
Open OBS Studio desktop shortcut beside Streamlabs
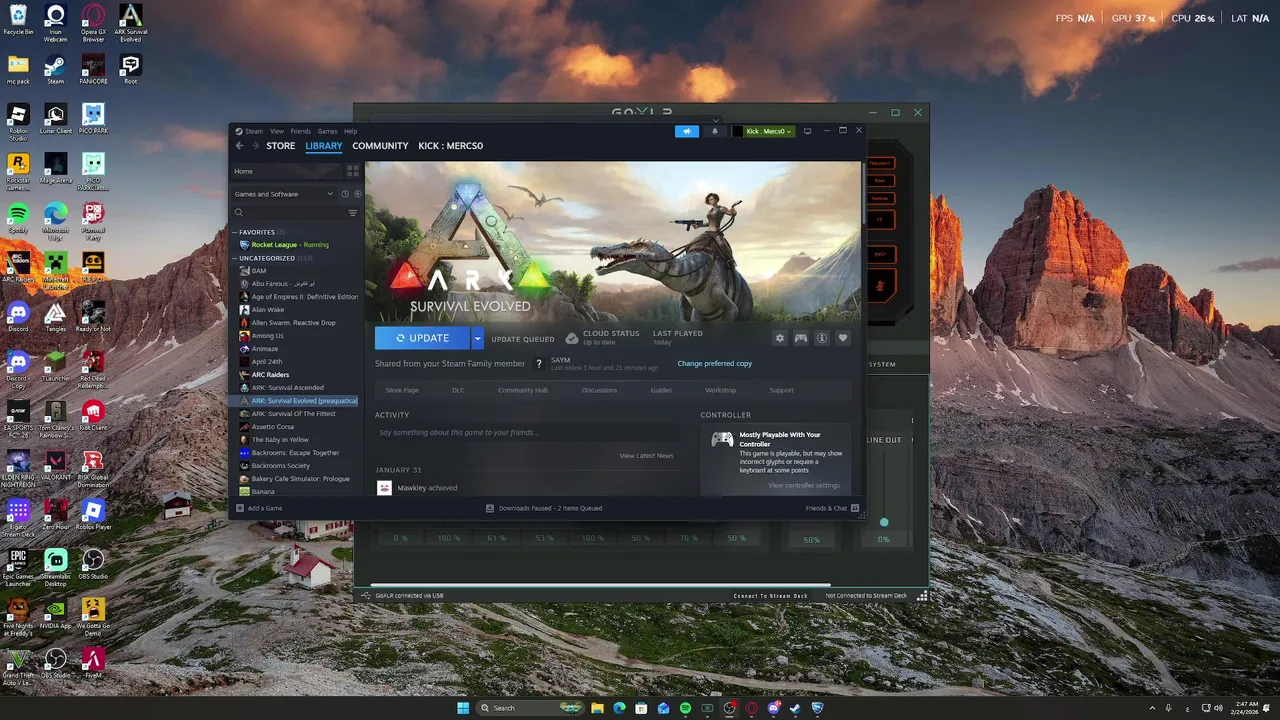(93, 561)
